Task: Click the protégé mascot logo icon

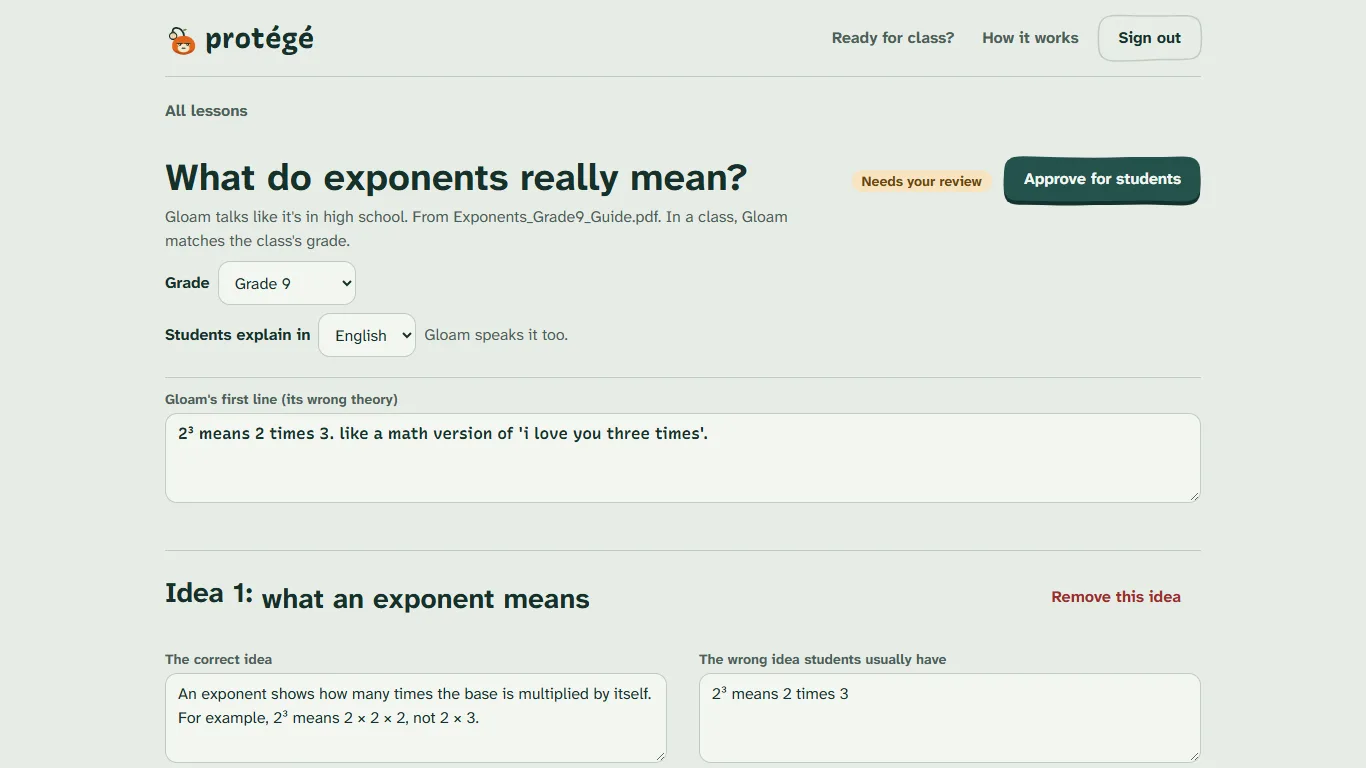Action: point(182,40)
